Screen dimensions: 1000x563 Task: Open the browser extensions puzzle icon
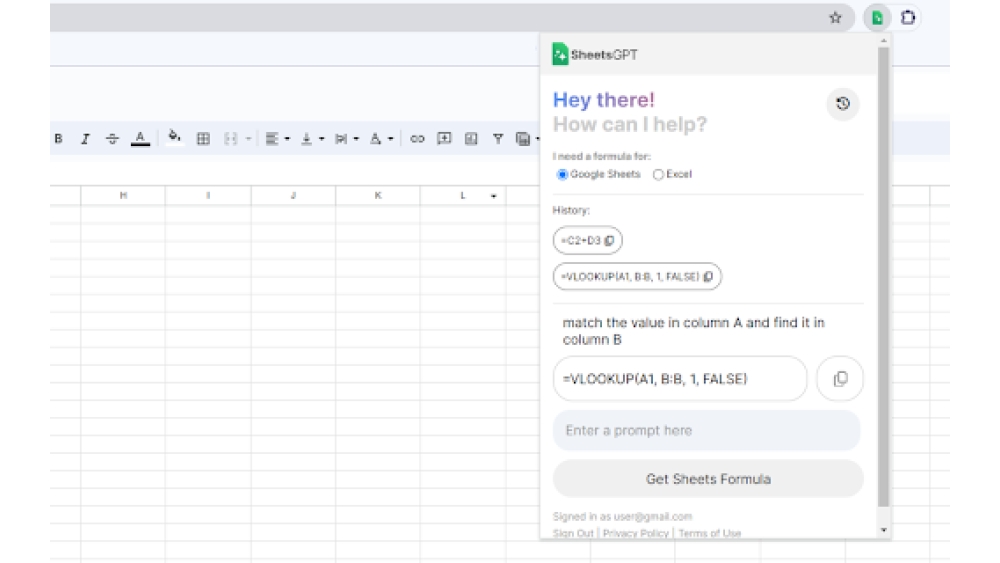(908, 18)
